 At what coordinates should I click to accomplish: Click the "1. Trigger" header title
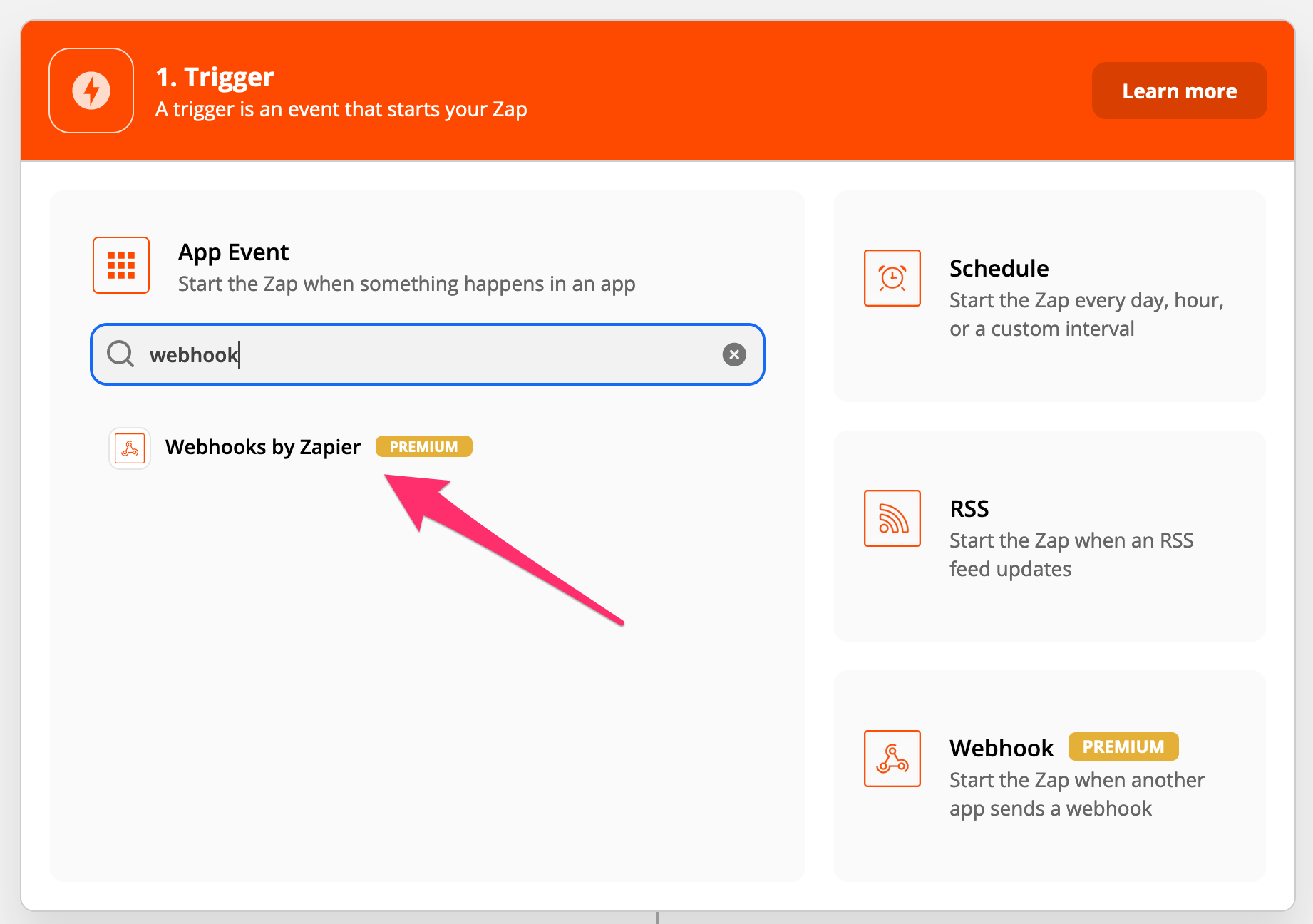point(215,77)
